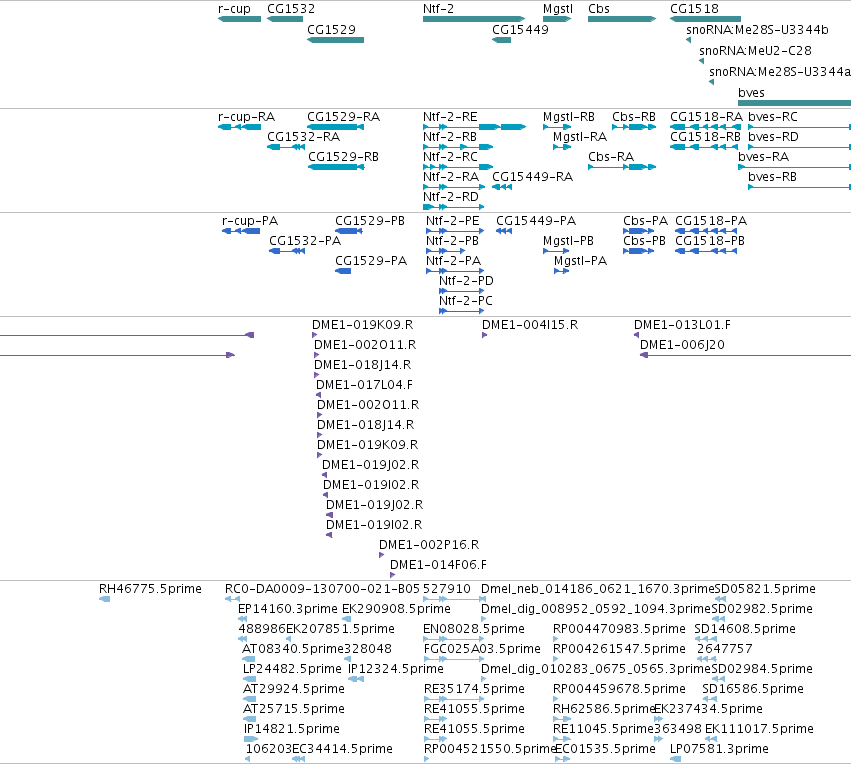The height and width of the screenshot is (764, 851).
Task: Select protein CG1532-PA
Action: pyautogui.click(x=287, y=251)
